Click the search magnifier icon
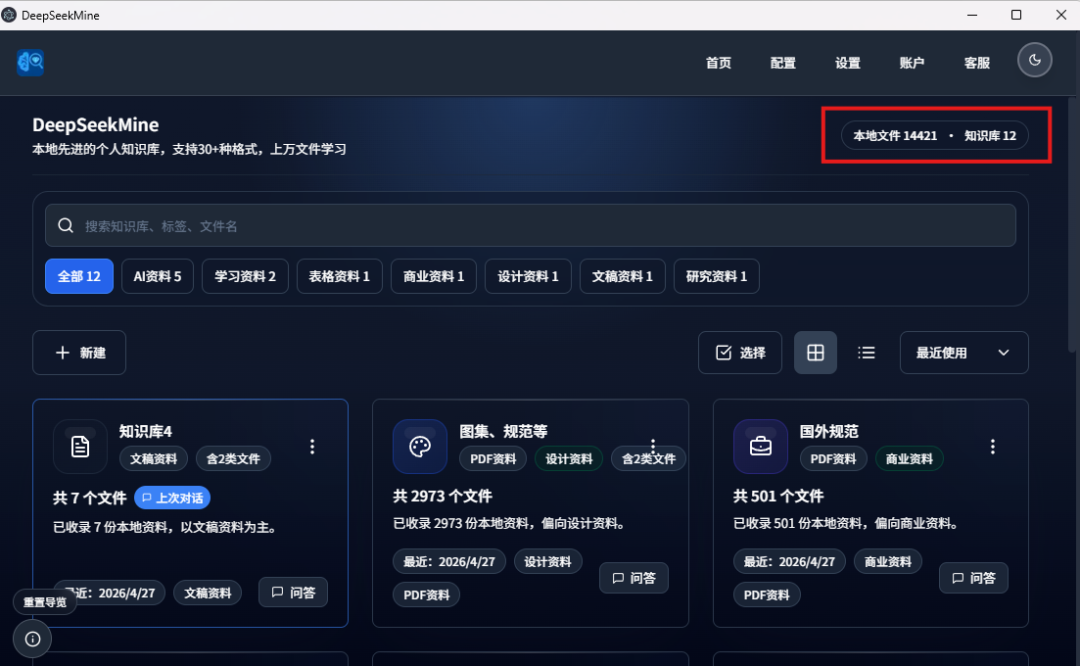 (x=65, y=226)
